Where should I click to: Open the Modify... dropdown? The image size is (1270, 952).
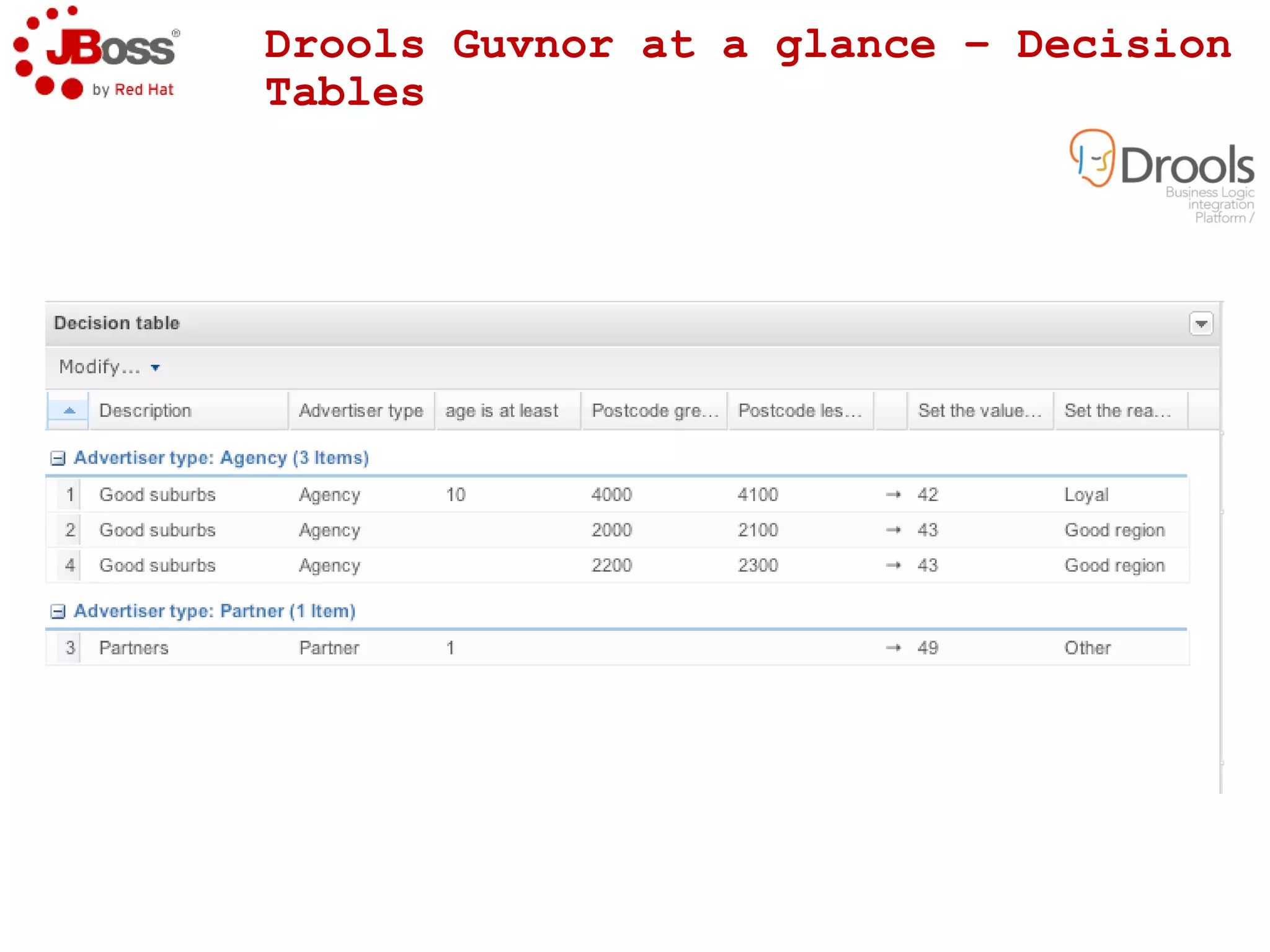109,367
